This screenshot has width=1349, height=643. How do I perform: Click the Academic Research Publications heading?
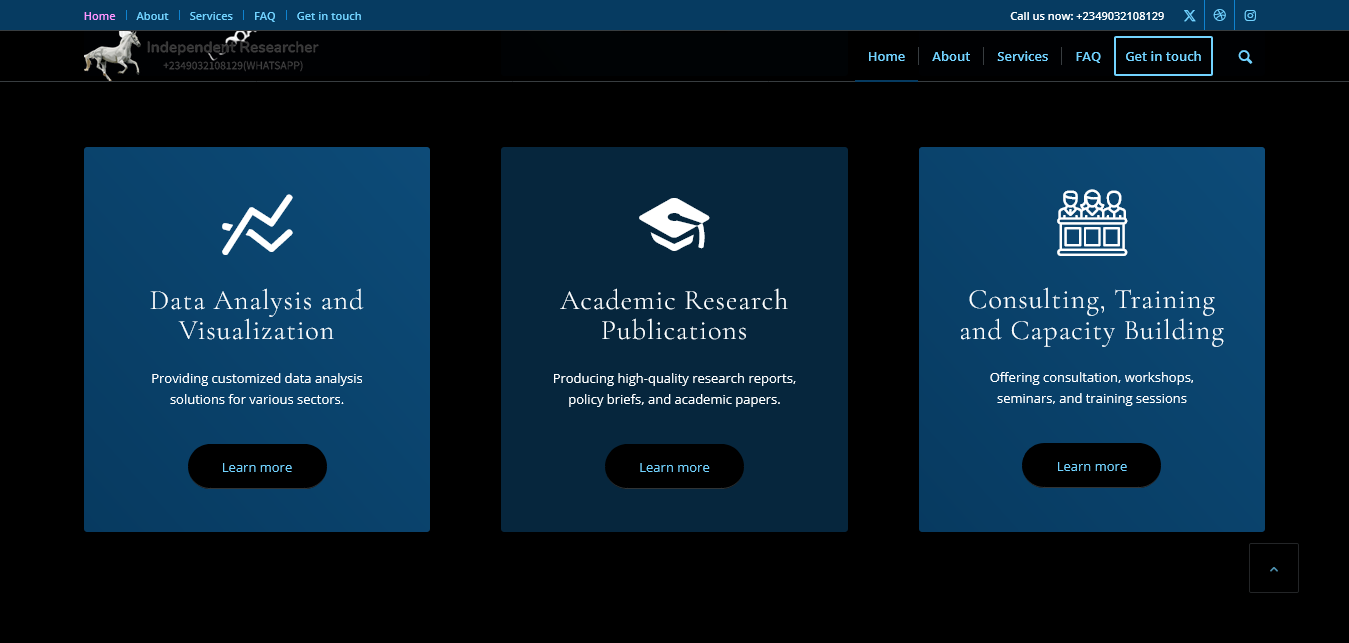(674, 315)
